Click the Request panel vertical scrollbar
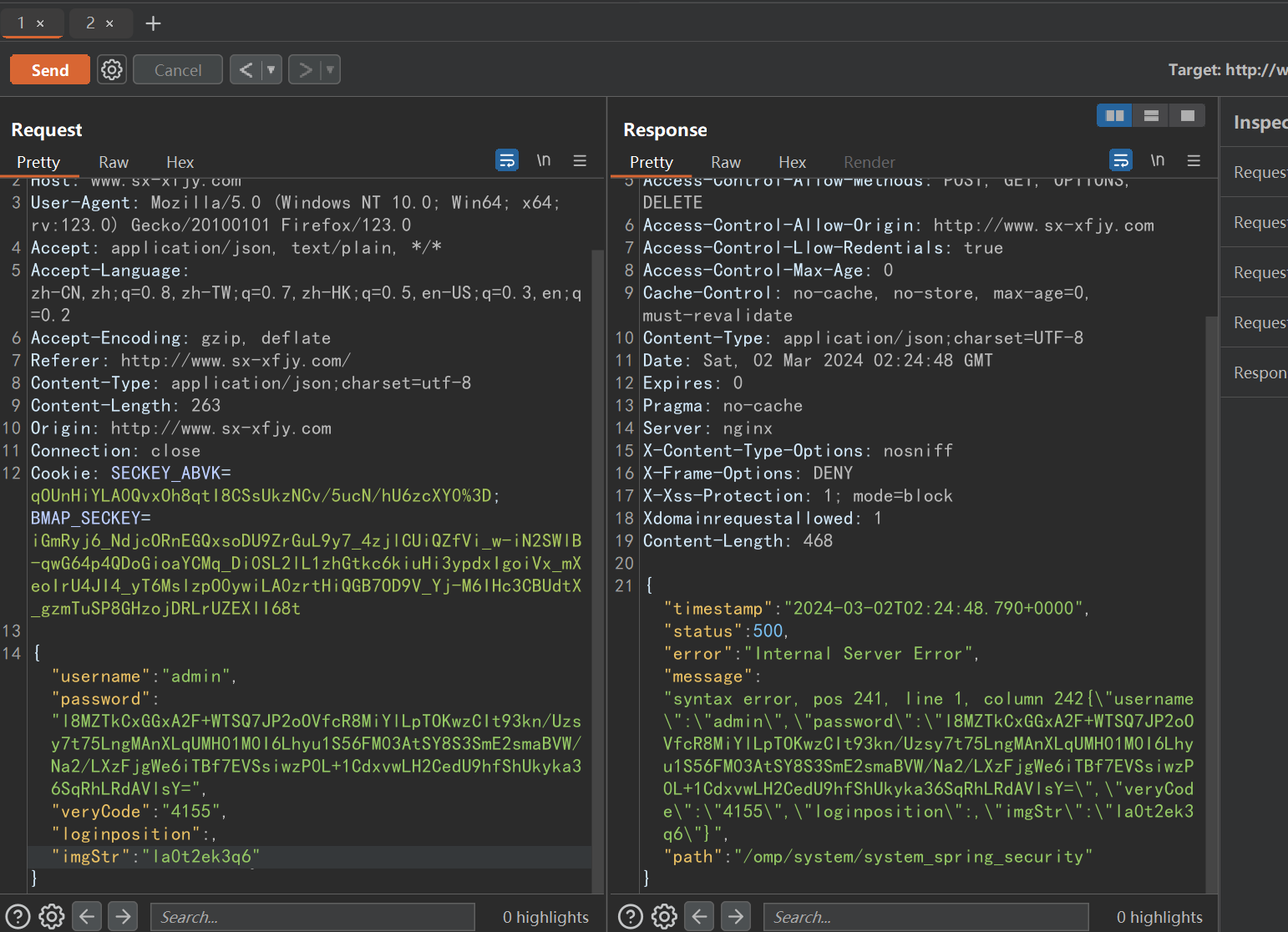This screenshot has width=1288, height=932. pyautogui.click(x=597, y=570)
